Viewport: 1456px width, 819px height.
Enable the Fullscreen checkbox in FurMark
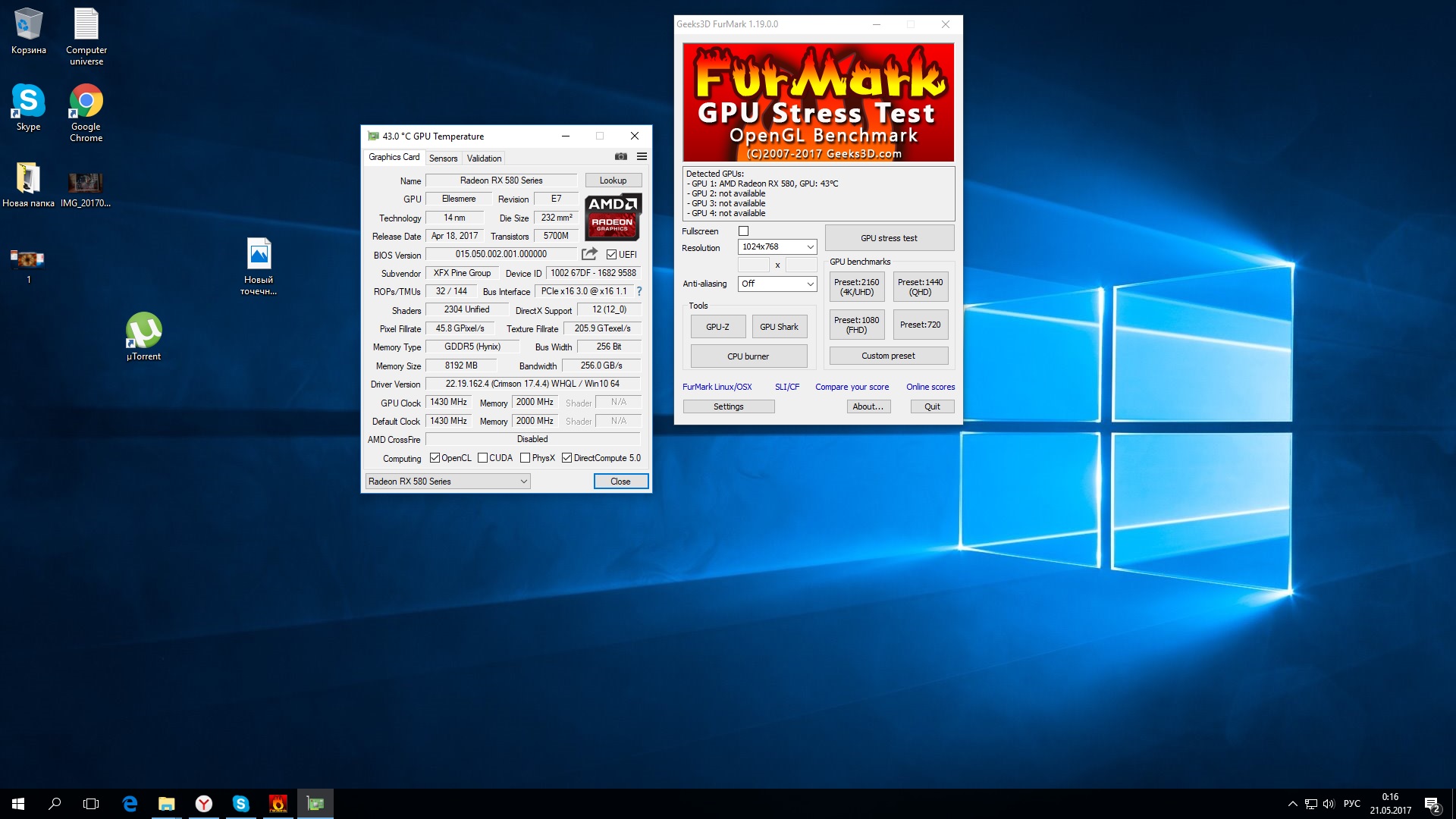click(x=743, y=231)
